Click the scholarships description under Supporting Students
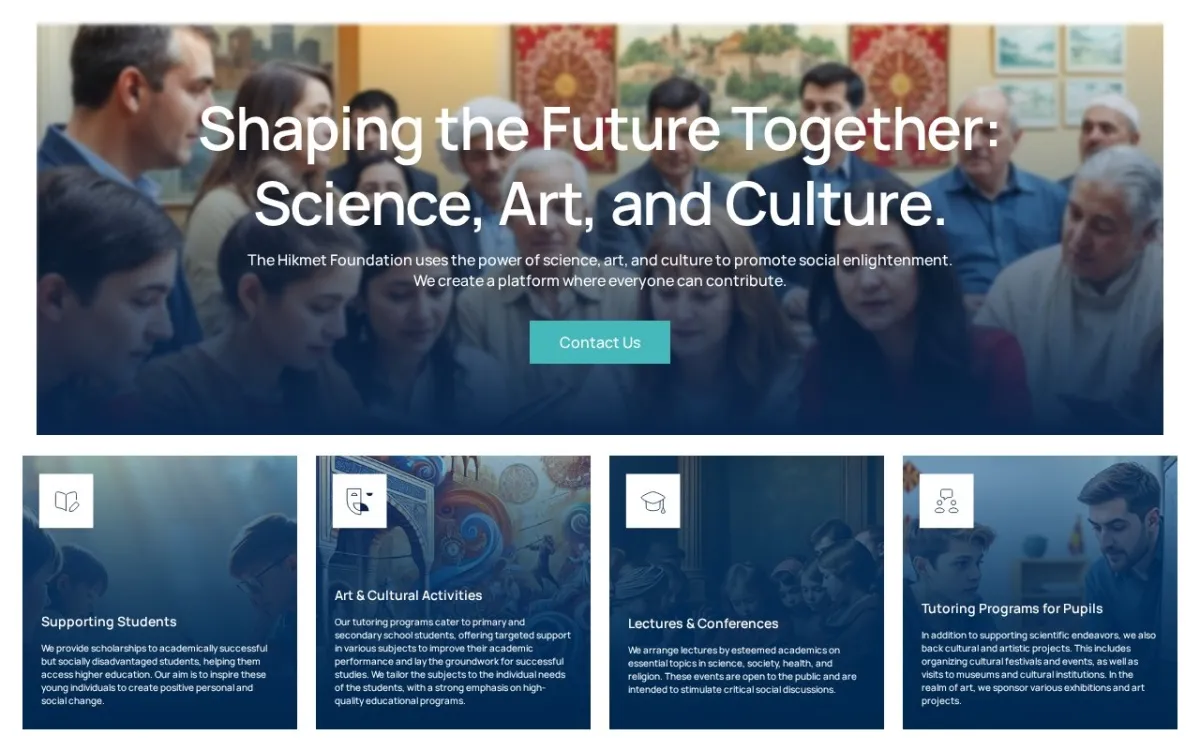The width and height of the screenshot is (1200, 750). coord(154,674)
